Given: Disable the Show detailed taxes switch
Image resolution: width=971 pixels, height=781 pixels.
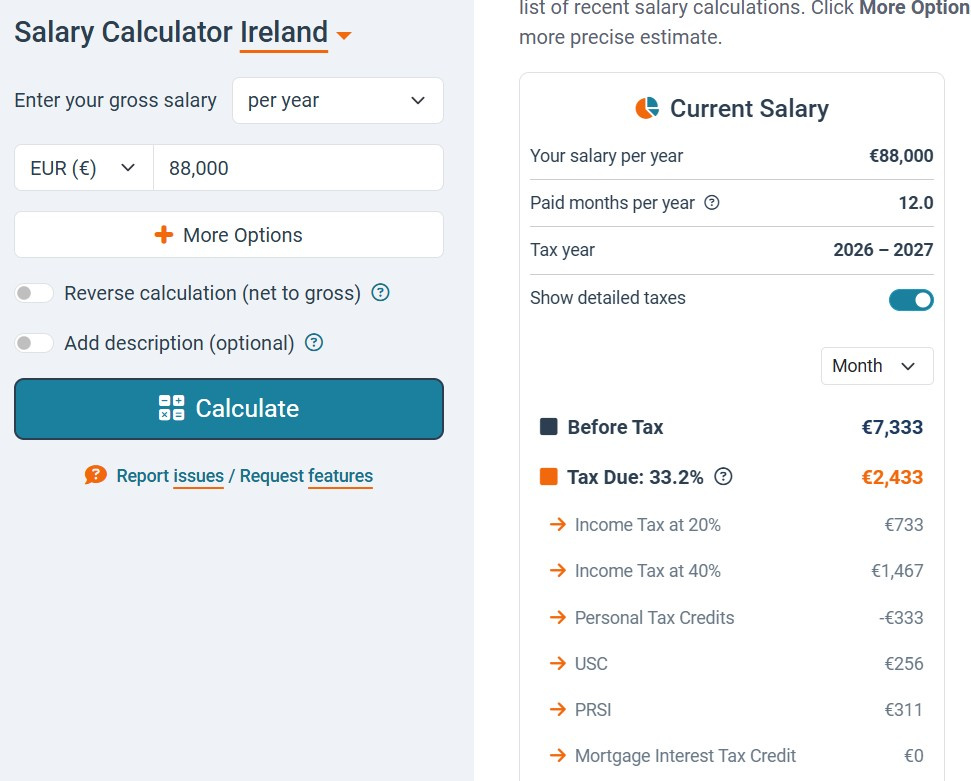Looking at the screenshot, I should point(911,299).
